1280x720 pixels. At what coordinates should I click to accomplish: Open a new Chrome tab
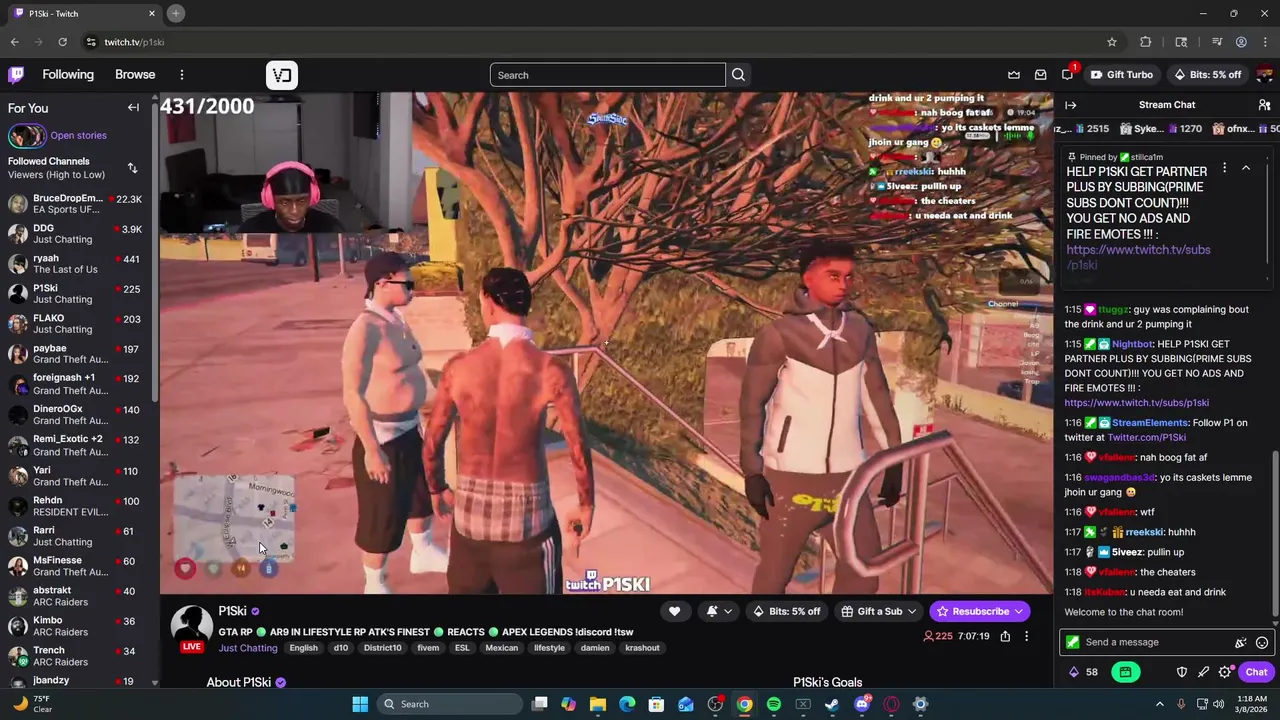point(175,13)
